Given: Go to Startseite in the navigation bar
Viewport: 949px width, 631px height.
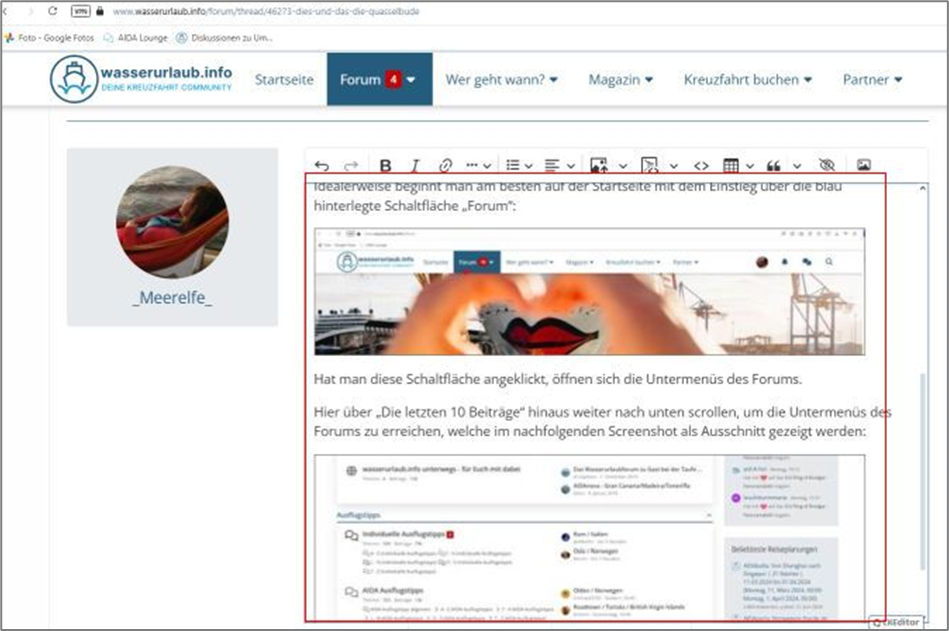Looking at the screenshot, I should pos(284,79).
